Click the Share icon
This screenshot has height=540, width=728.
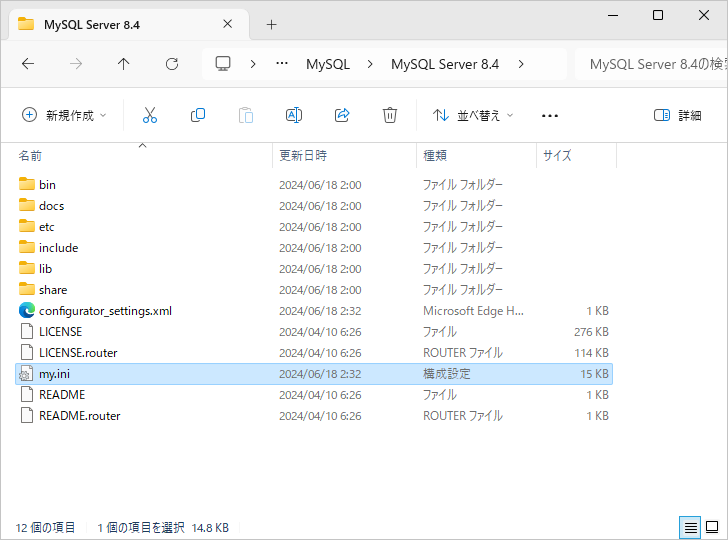pyautogui.click(x=342, y=115)
